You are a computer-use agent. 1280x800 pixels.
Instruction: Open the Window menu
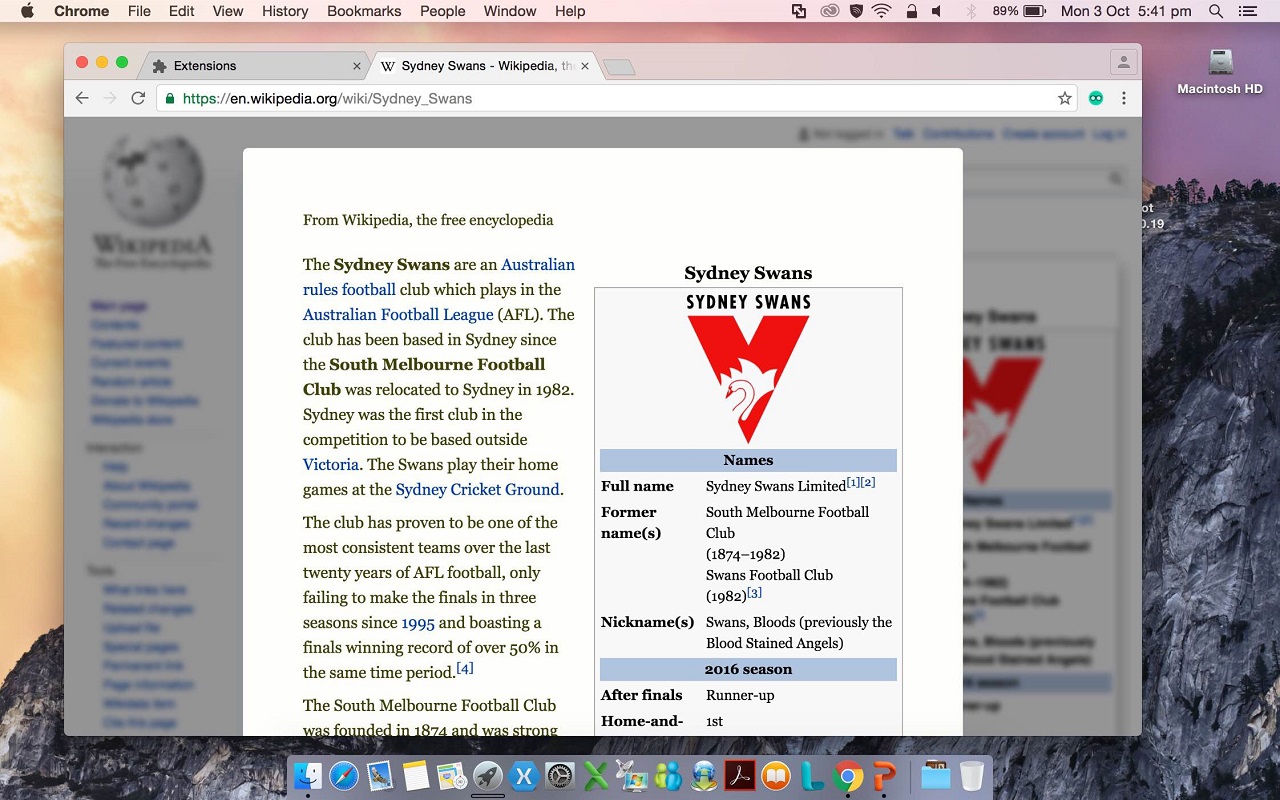tap(510, 11)
